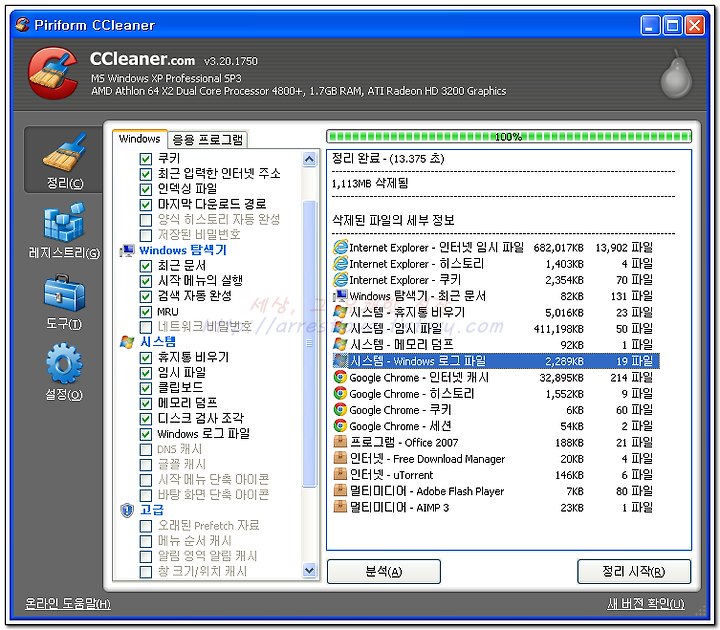Click the 100% progress bar
720x630 pixels.
click(509, 136)
